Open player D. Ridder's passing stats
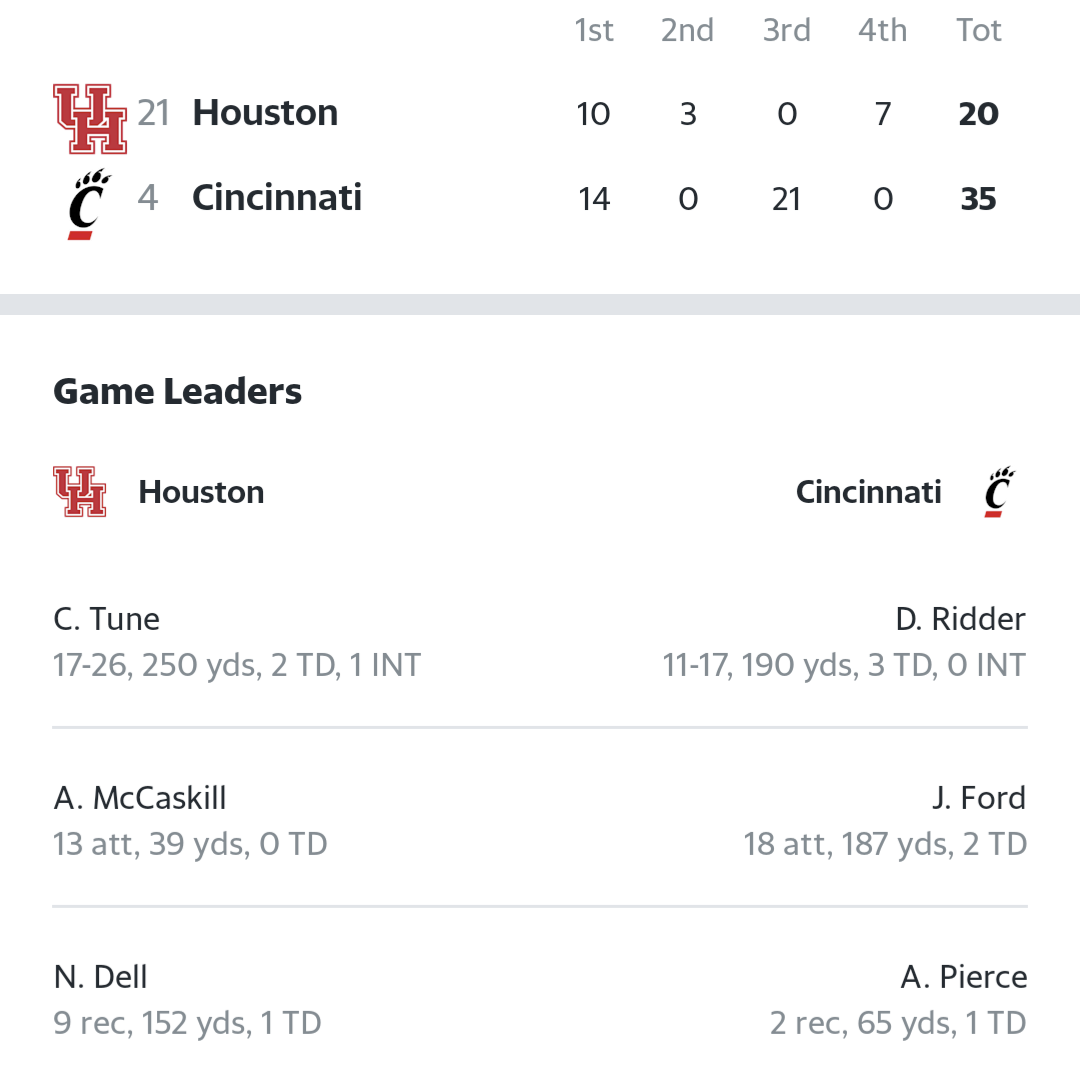The height and width of the screenshot is (1078, 1080). (x=844, y=642)
